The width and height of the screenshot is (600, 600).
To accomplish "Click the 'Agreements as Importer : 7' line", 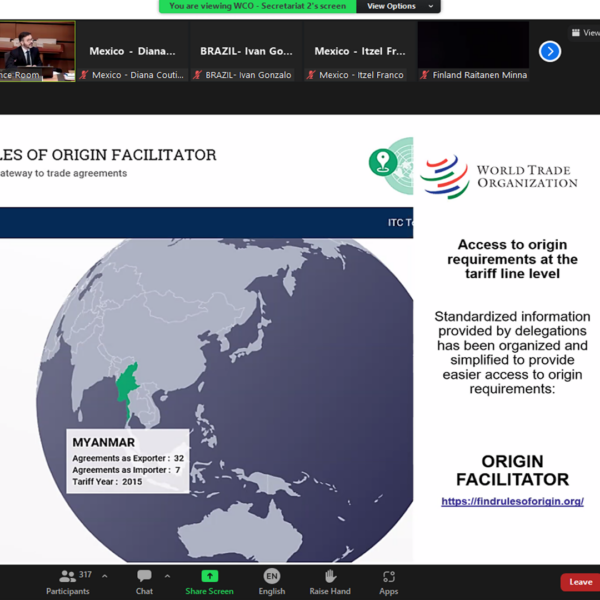I will click(x=126, y=470).
